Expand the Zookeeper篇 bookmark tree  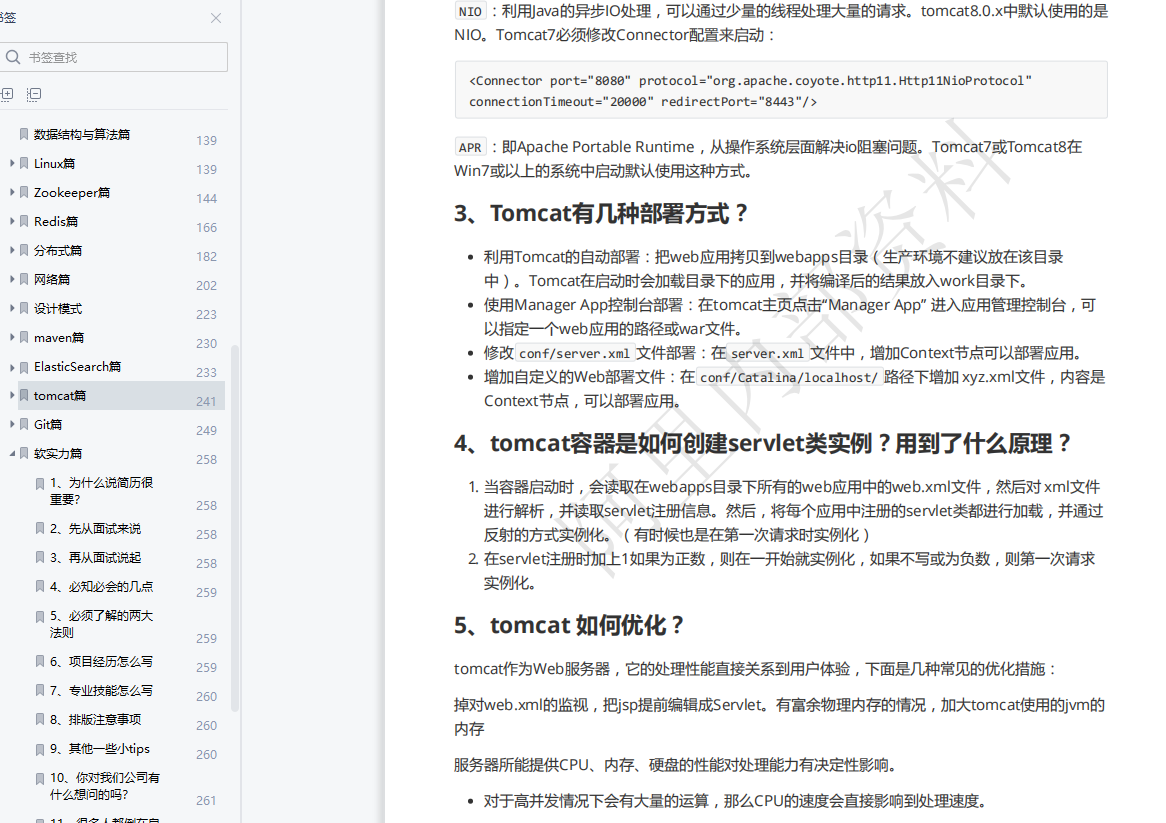(11, 192)
